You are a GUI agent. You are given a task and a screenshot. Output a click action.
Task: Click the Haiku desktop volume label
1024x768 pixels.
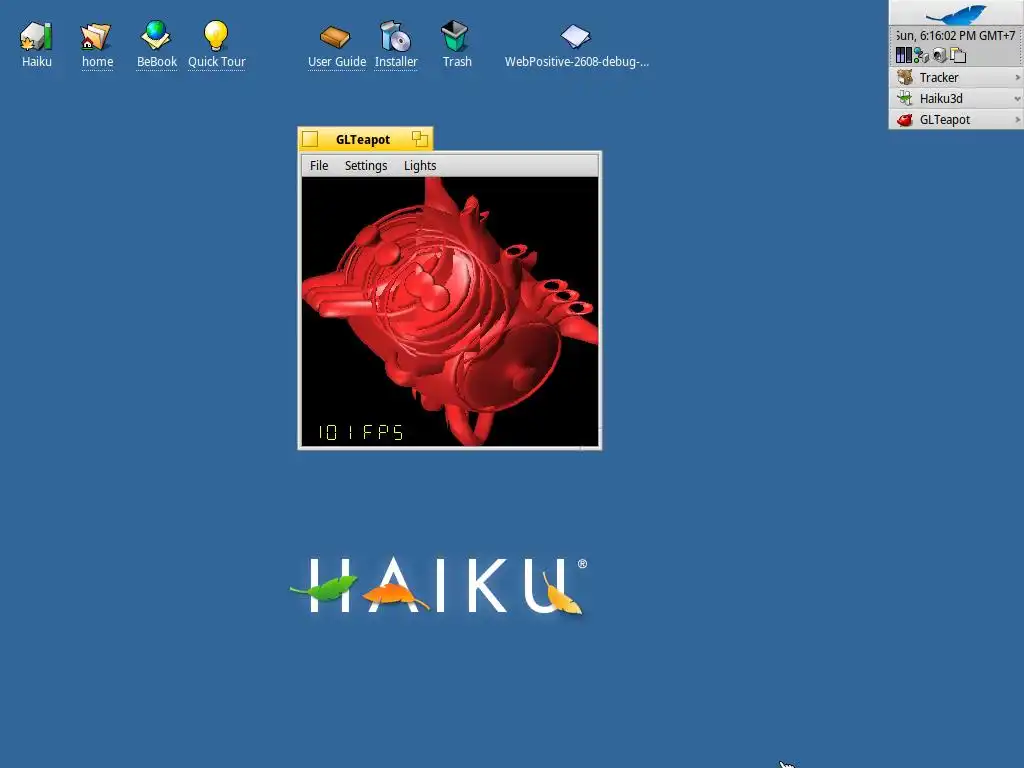coord(37,61)
